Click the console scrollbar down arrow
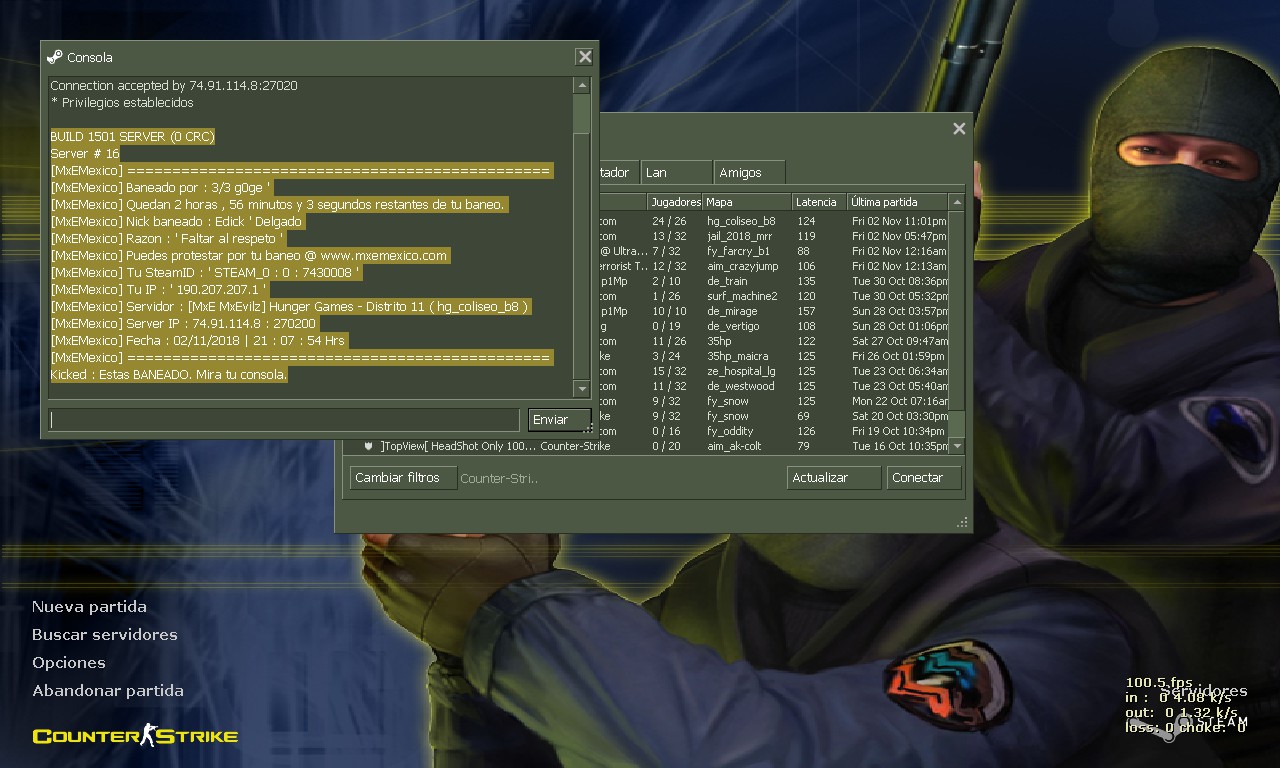This screenshot has height=768, width=1280. click(582, 388)
